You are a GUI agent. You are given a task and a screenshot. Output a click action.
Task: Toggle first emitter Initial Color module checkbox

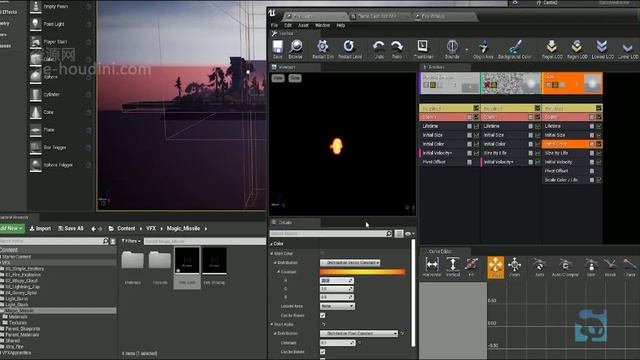[469, 144]
